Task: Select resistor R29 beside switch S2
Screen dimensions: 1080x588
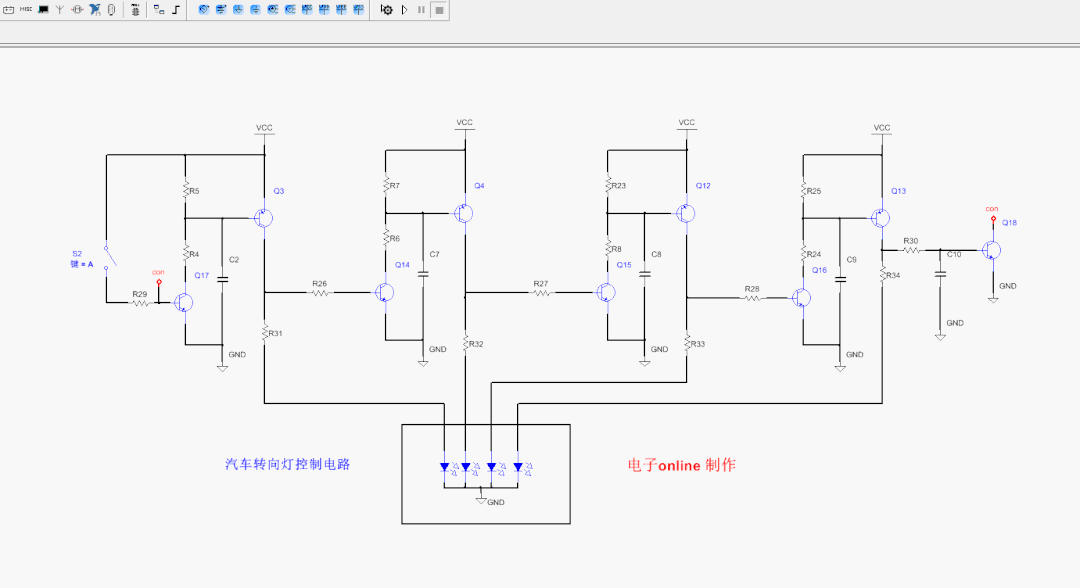Action: click(x=139, y=303)
